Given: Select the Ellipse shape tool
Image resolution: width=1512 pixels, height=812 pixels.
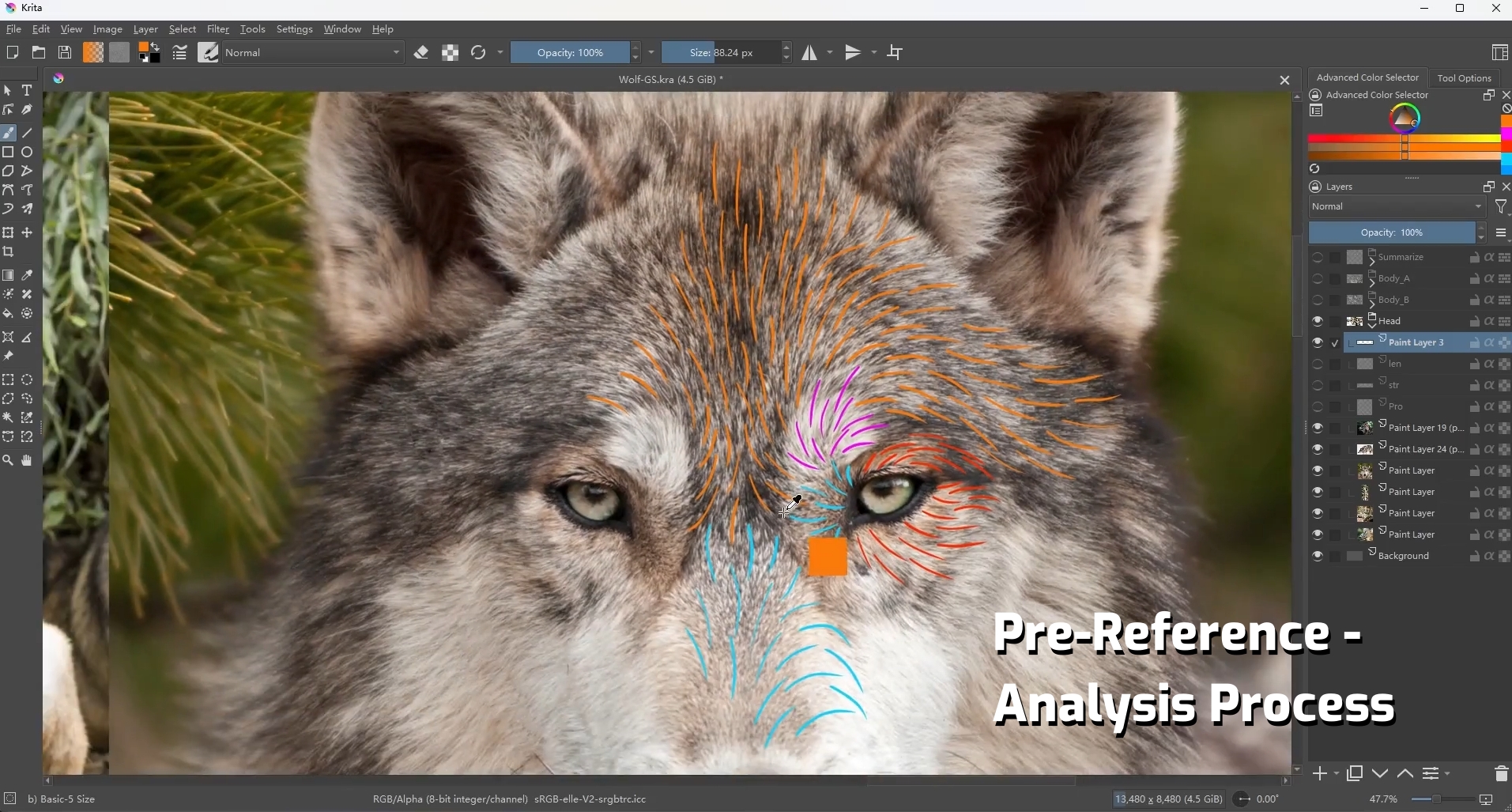Looking at the screenshot, I should point(27,152).
